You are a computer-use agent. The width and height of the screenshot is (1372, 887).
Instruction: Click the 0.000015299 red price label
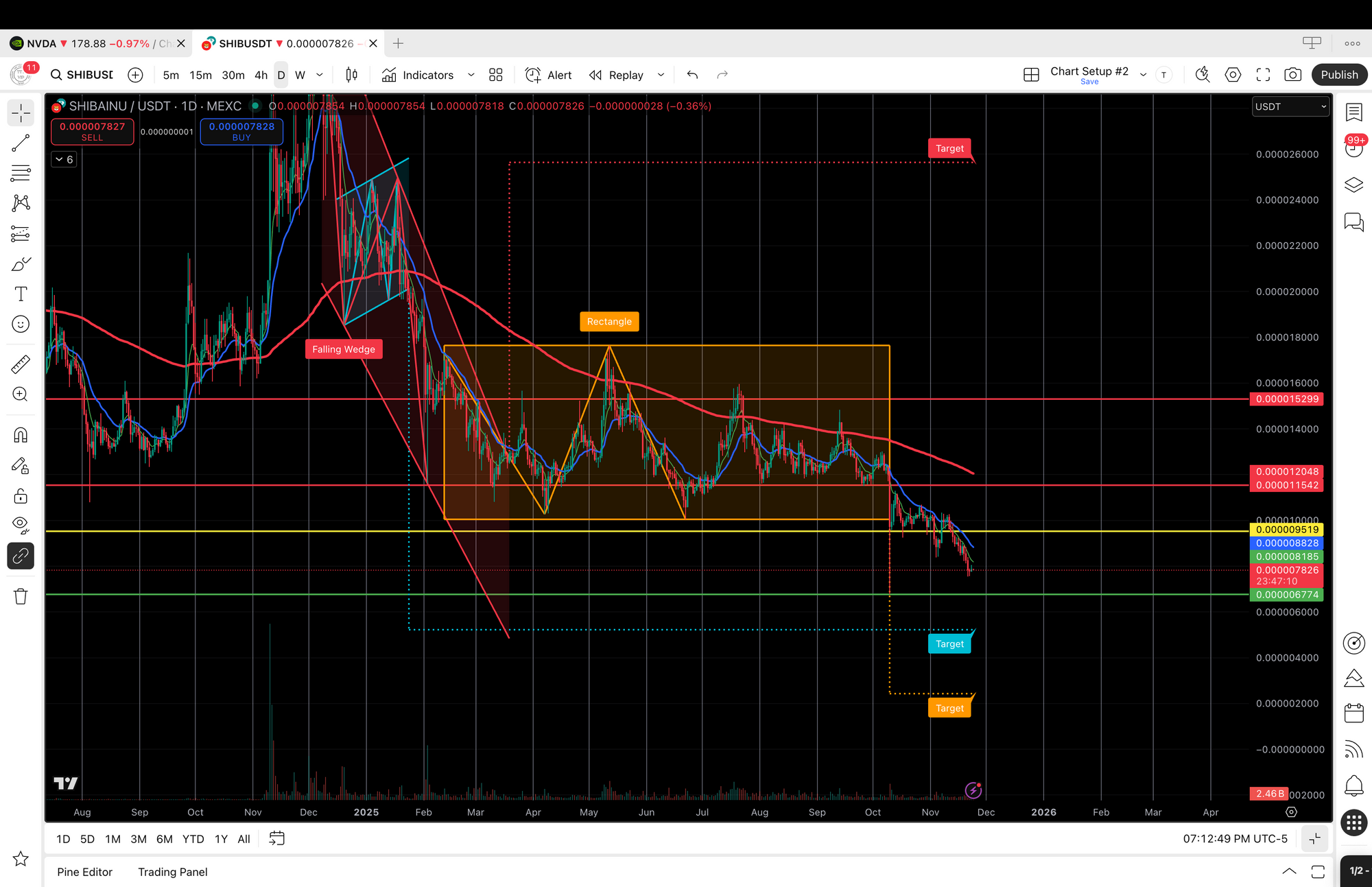tap(1286, 399)
